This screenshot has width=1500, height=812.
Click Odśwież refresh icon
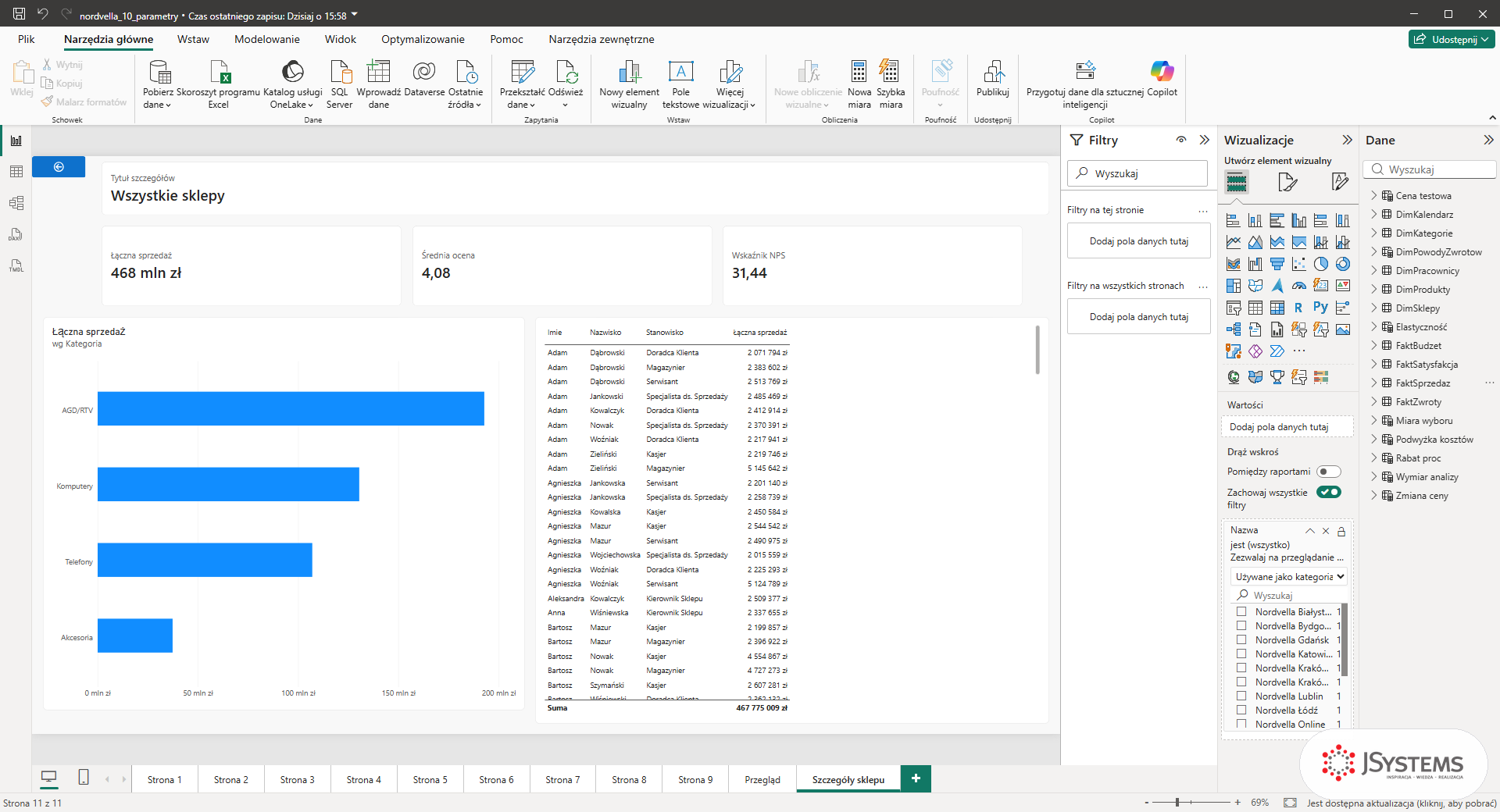tap(566, 84)
